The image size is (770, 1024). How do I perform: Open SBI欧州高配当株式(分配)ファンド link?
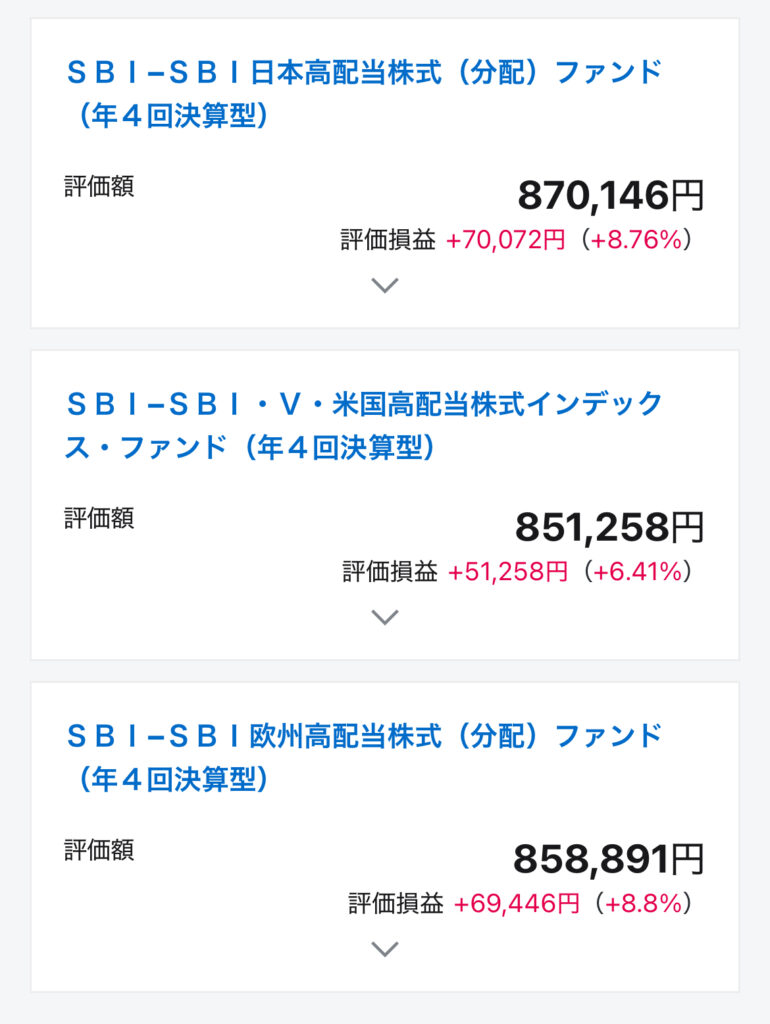(364, 757)
